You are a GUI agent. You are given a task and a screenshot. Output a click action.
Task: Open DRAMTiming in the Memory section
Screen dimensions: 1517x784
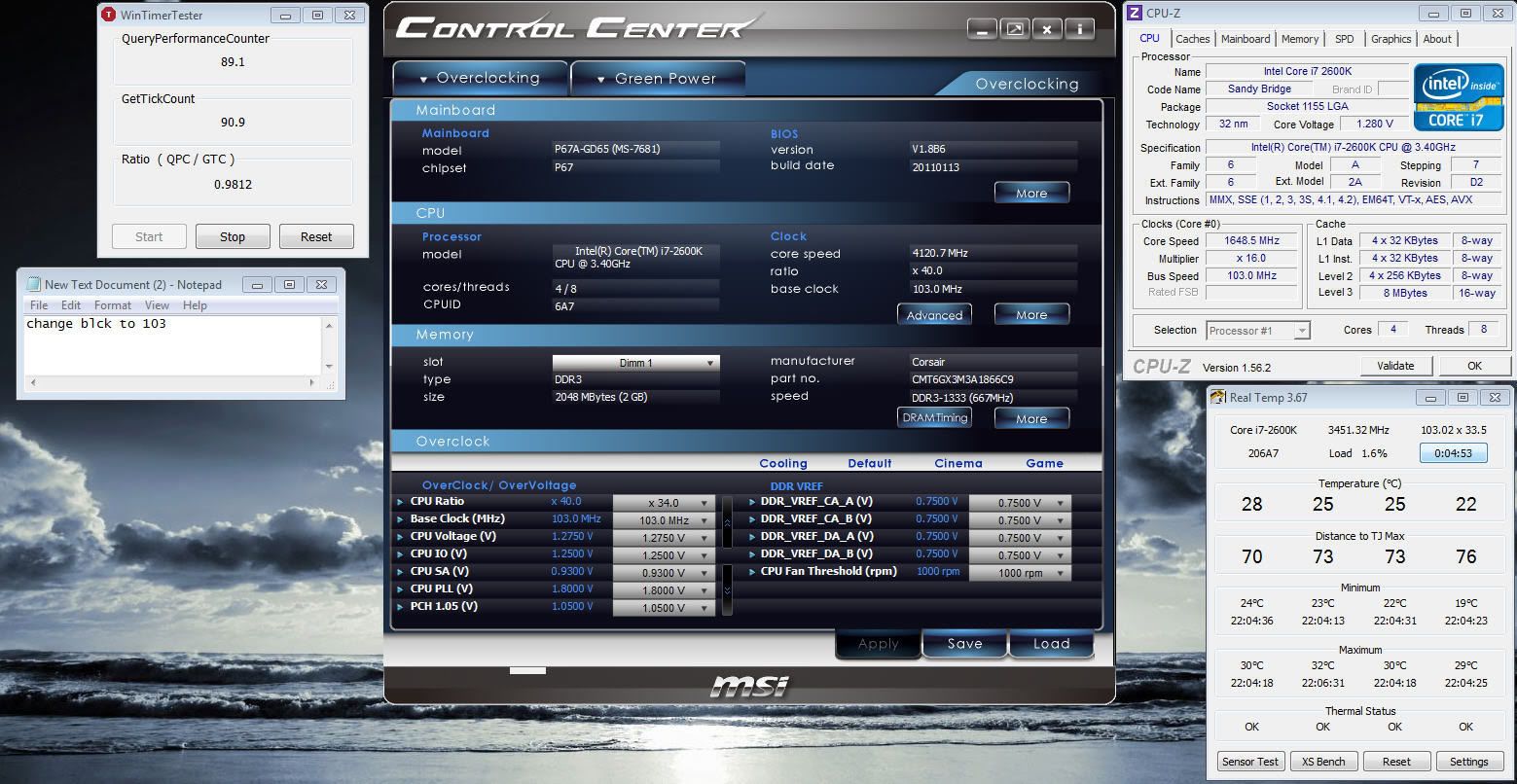click(x=934, y=418)
